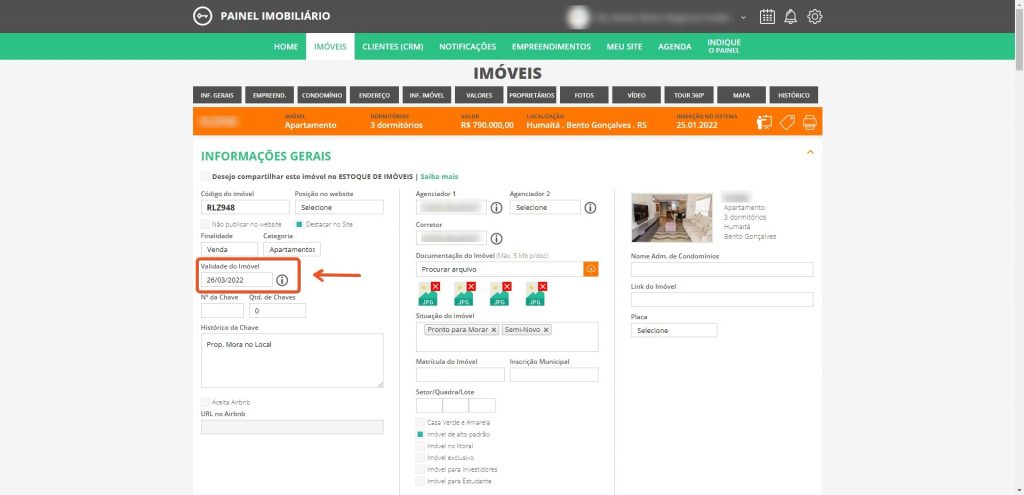Viewport: 1024px width, 495px height.
Task: Switch to the Fotos tab
Action: [x=584, y=95]
